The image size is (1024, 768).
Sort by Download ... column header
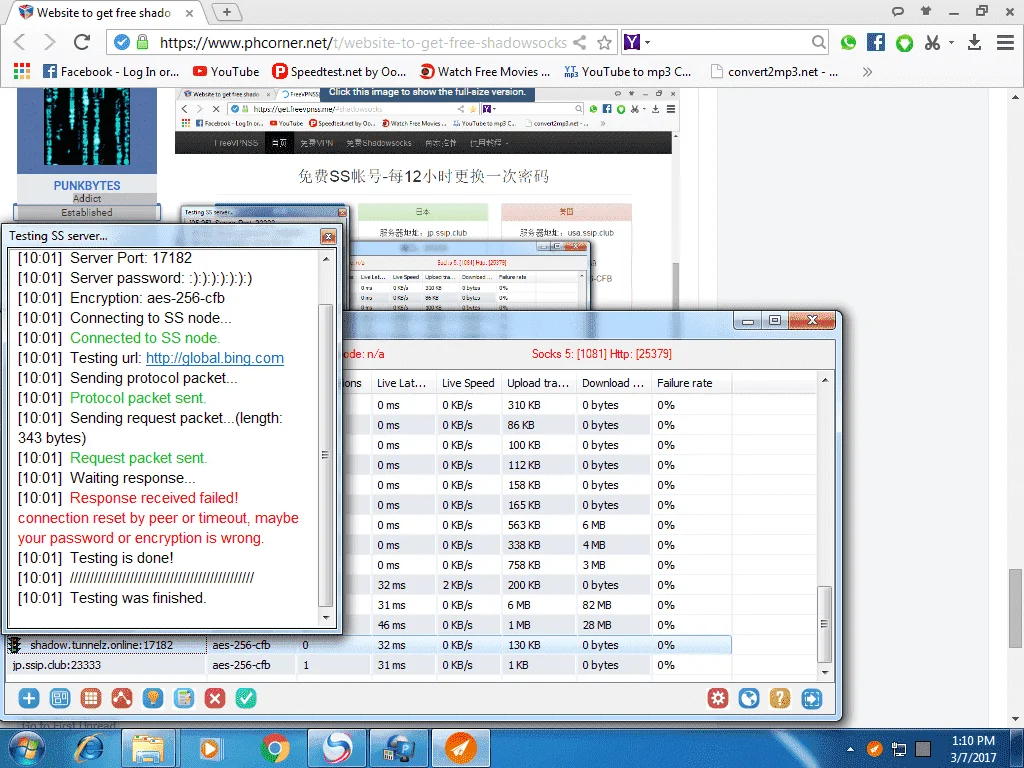pos(613,383)
